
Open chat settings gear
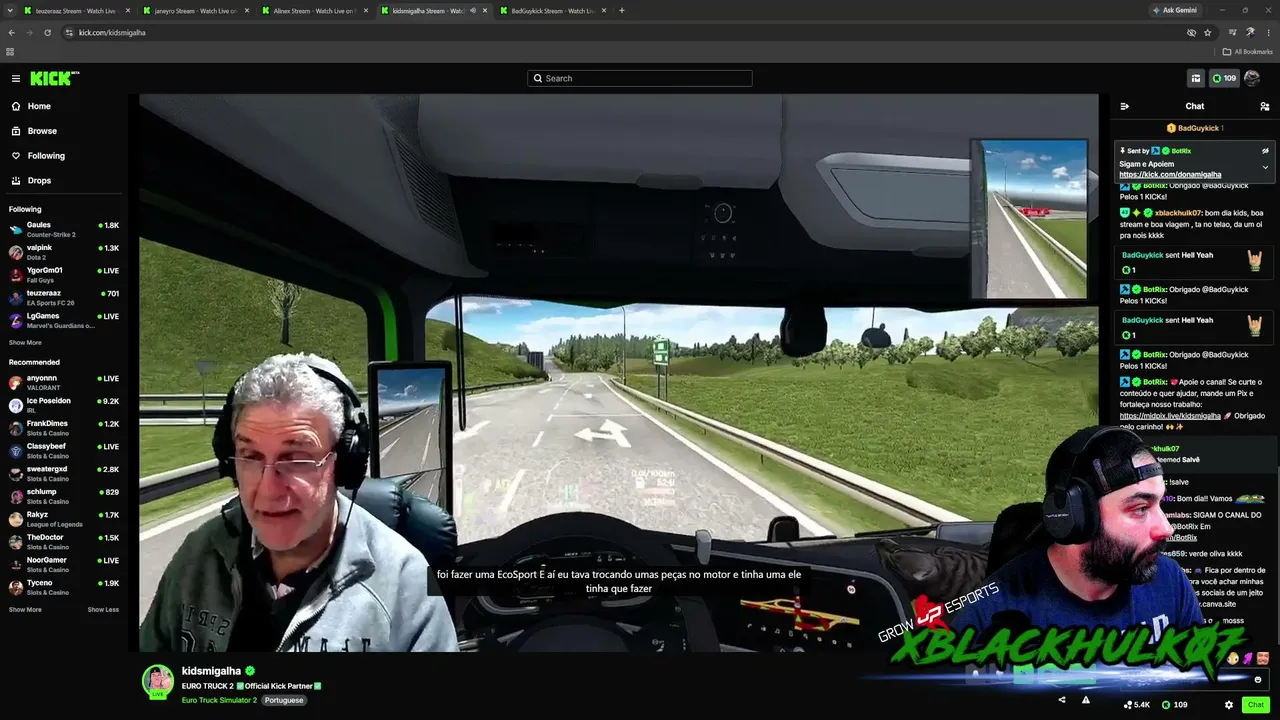coord(1229,705)
